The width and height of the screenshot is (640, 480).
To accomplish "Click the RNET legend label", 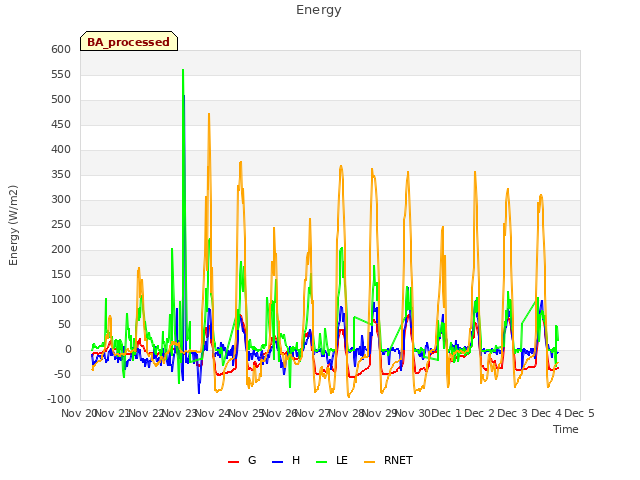I will [398, 460].
